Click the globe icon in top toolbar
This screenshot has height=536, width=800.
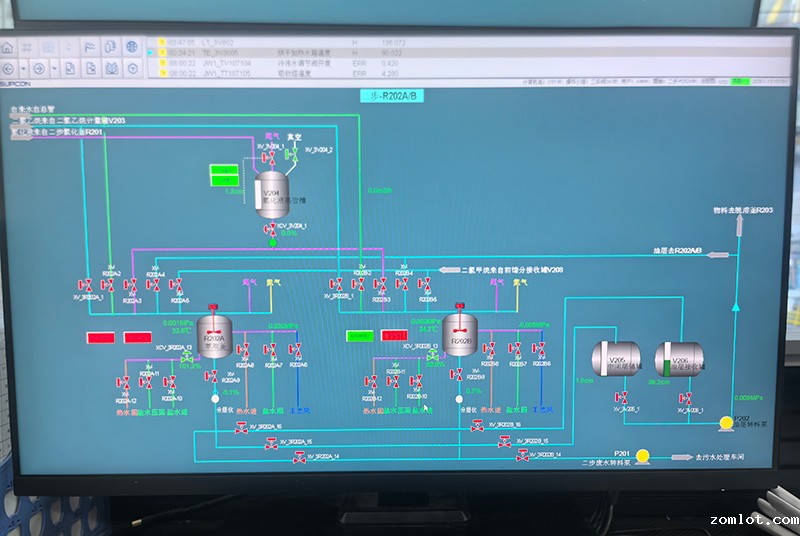(131, 46)
